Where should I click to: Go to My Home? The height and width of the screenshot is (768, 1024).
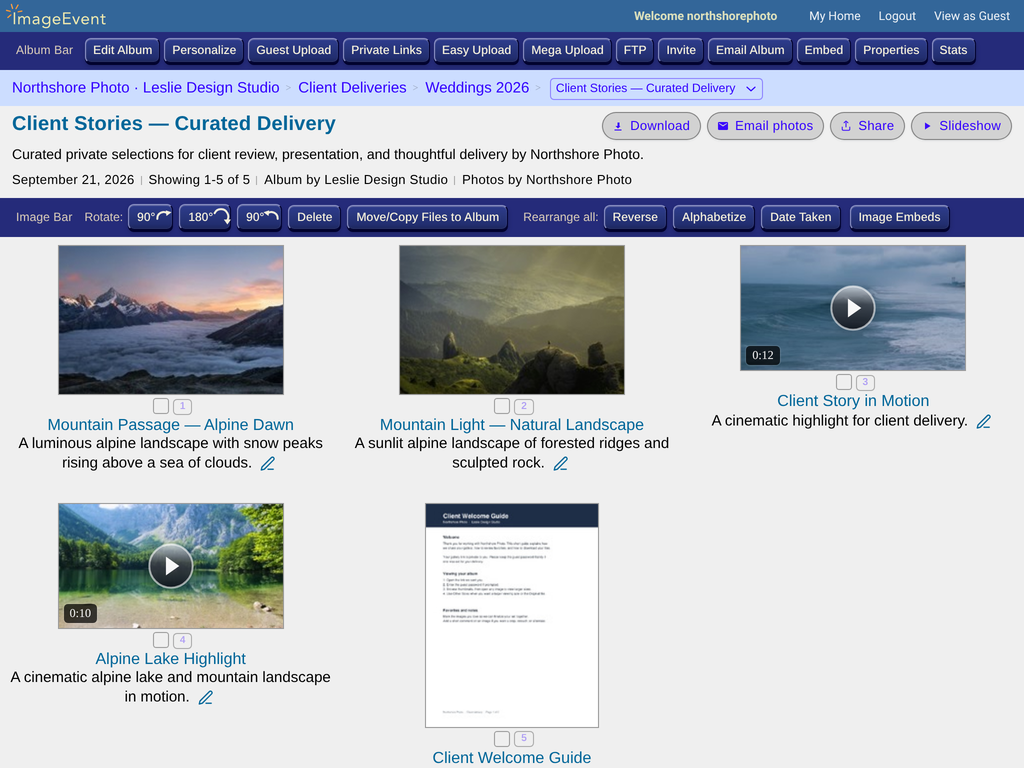[x=835, y=16]
